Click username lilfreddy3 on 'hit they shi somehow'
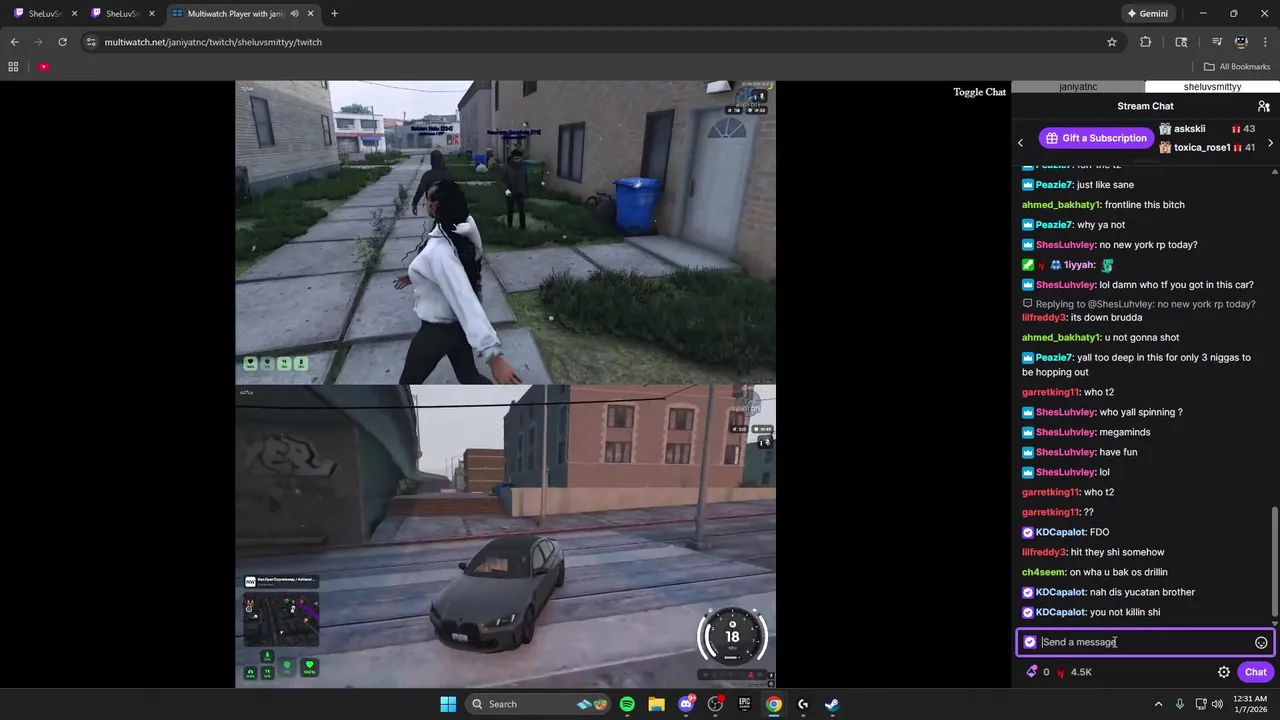The image size is (1280, 720). tap(1044, 552)
